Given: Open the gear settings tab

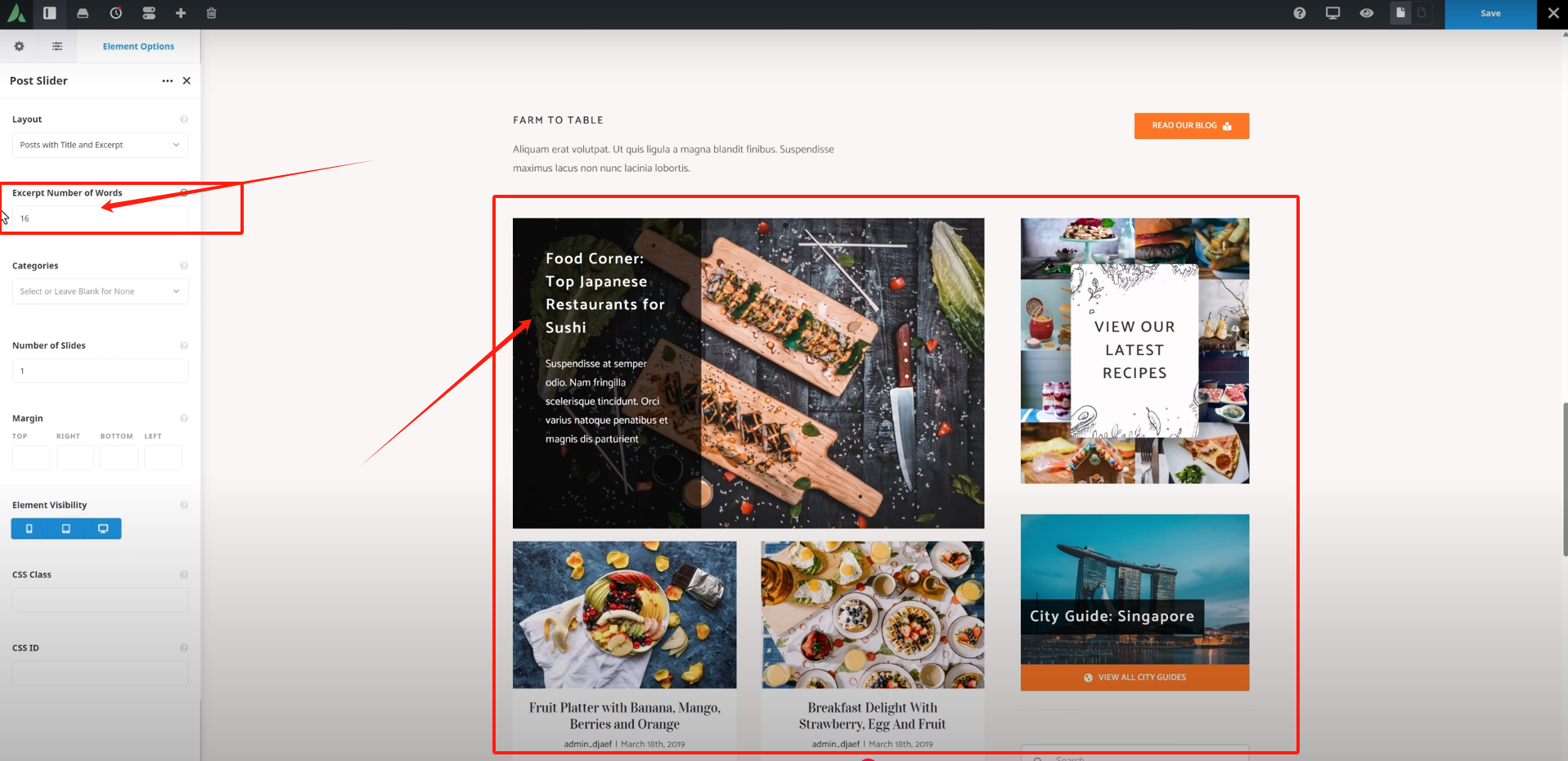Looking at the screenshot, I should click(x=19, y=47).
